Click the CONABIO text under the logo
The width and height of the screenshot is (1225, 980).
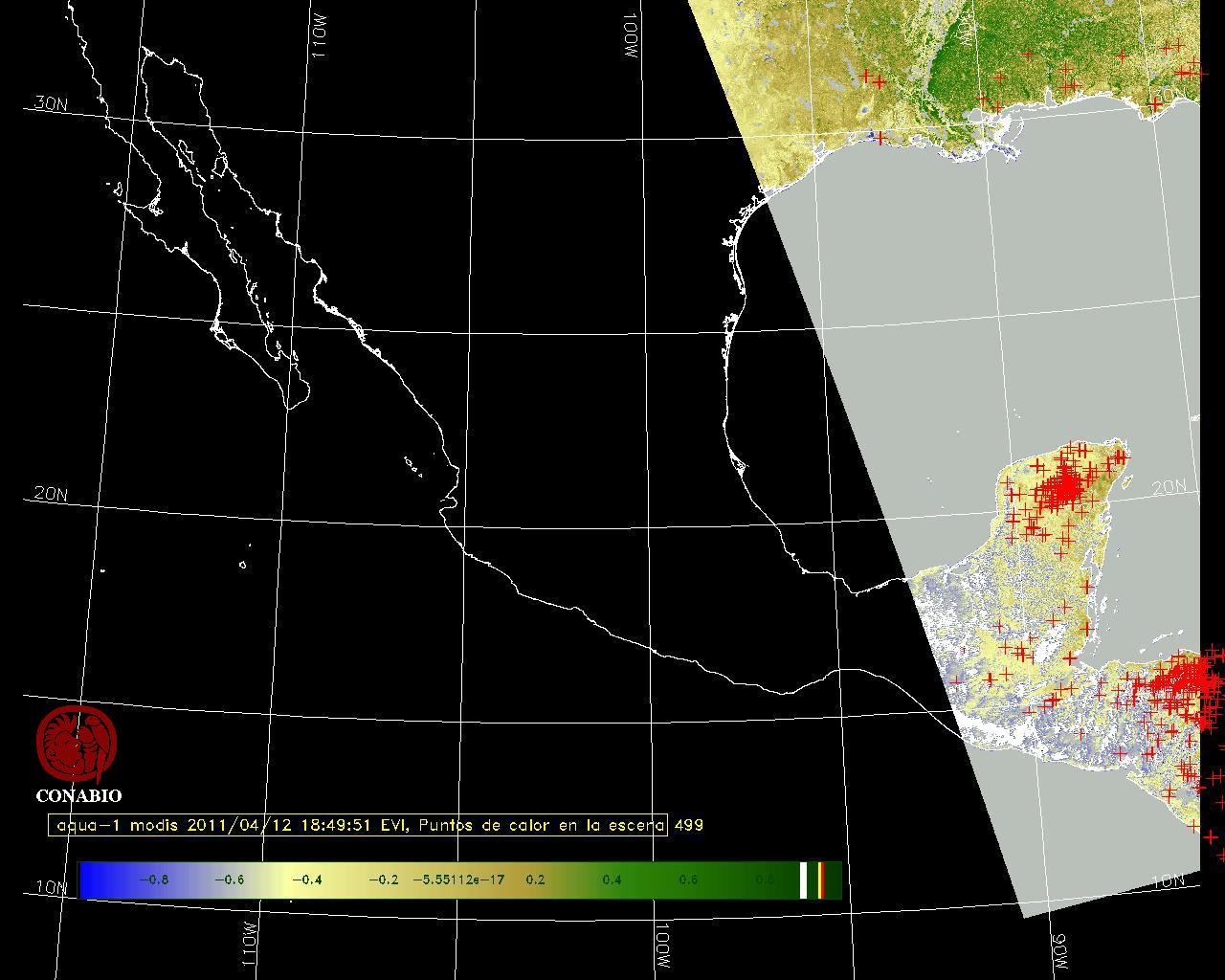pyautogui.click(x=78, y=796)
